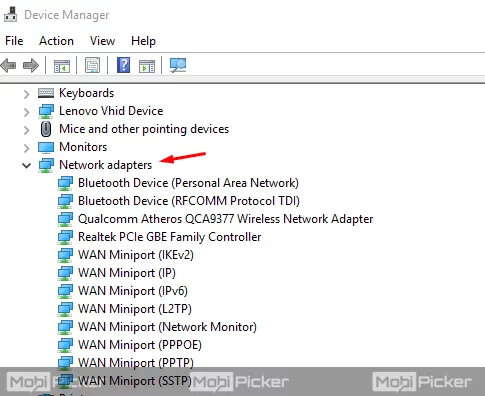The width and height of the screenshot is (485, 396).
Task: Click icon beside WAN Miniport (IPv6)
Action: [65, 291]
